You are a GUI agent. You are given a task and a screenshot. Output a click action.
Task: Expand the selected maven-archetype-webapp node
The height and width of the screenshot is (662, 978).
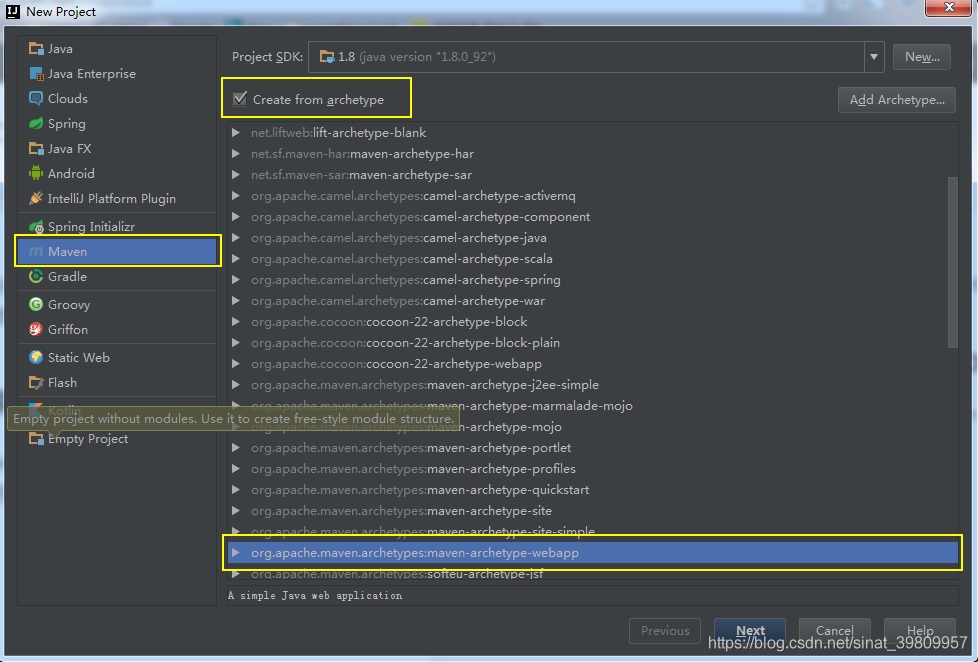point(236,552)
